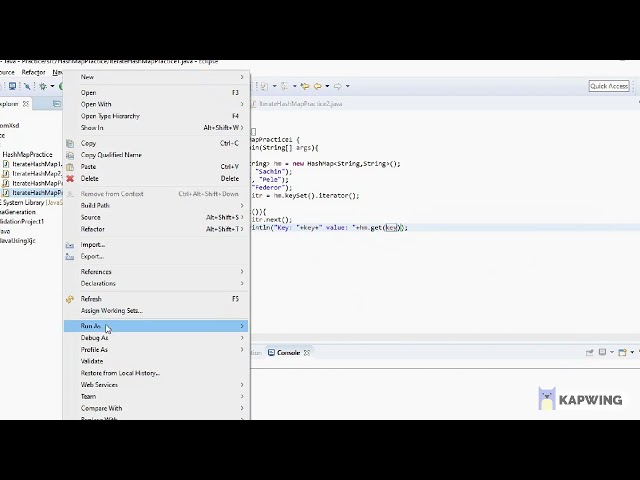Open the Open Console dropdown arrow
This screenshot has width=640, height=480.
632,352
